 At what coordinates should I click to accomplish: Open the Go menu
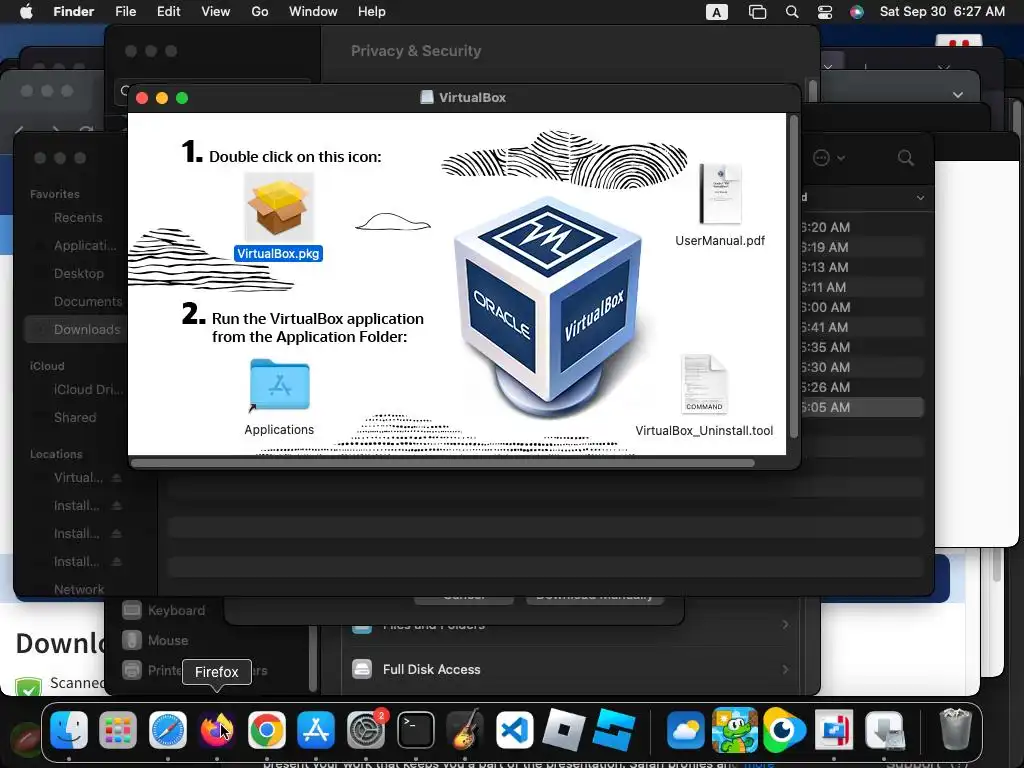[260, 12]
